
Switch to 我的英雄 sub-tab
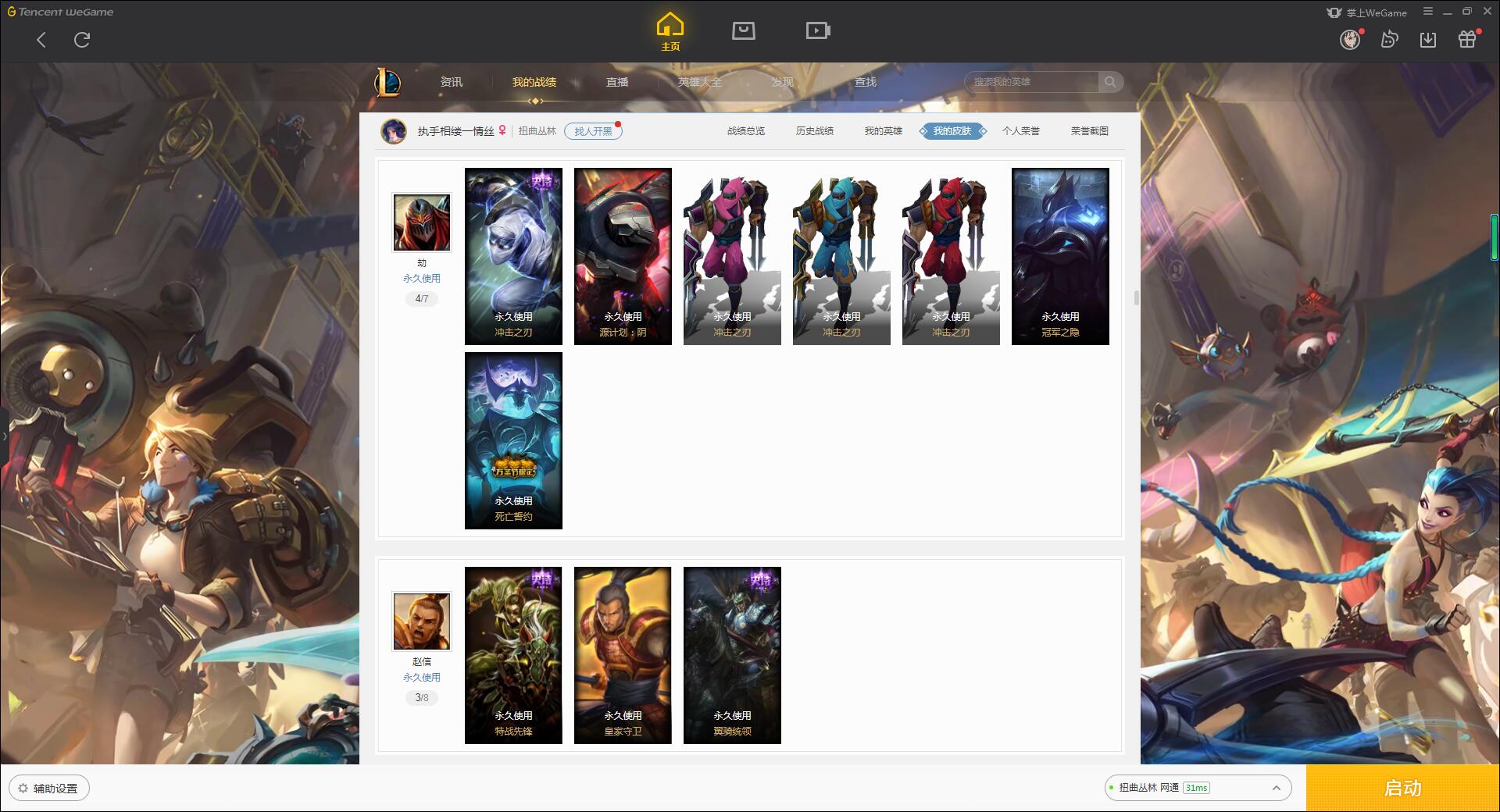pyautogui.click(x=884, y=131)
